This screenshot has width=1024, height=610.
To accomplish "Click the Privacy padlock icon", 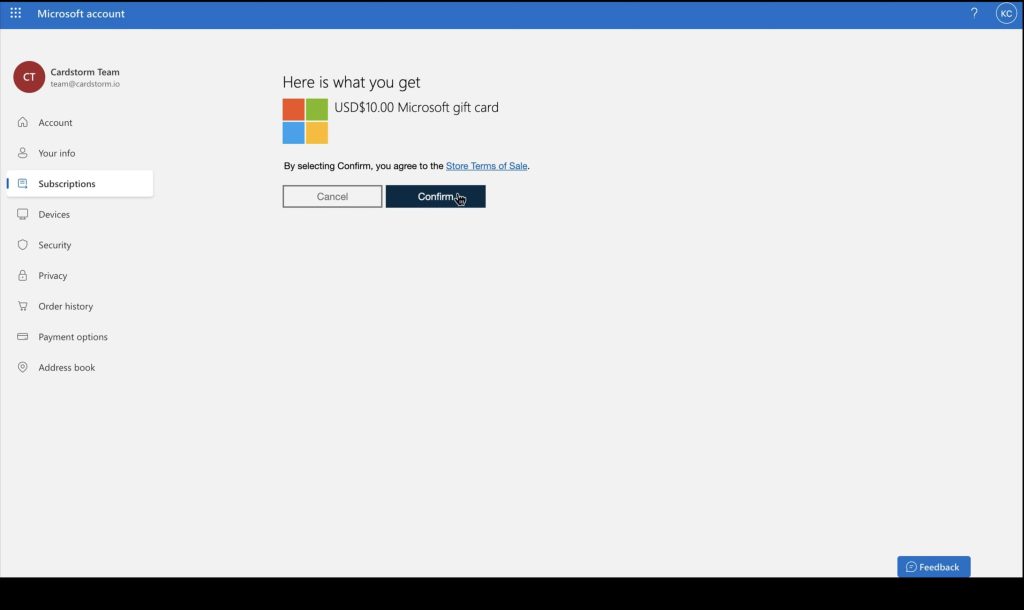I will [x=22, y=275].
